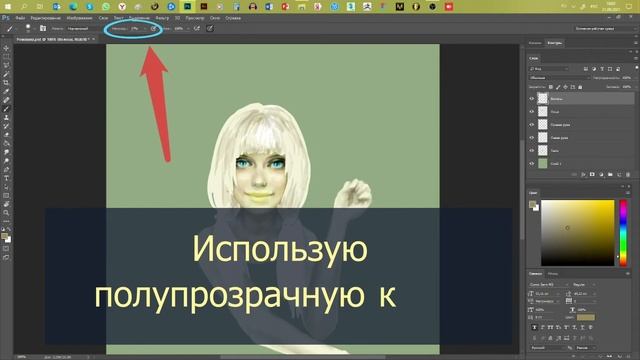Open WhatsApp from the taskbar
Screen dimensions: 640x360
click(x=106, y=7)
